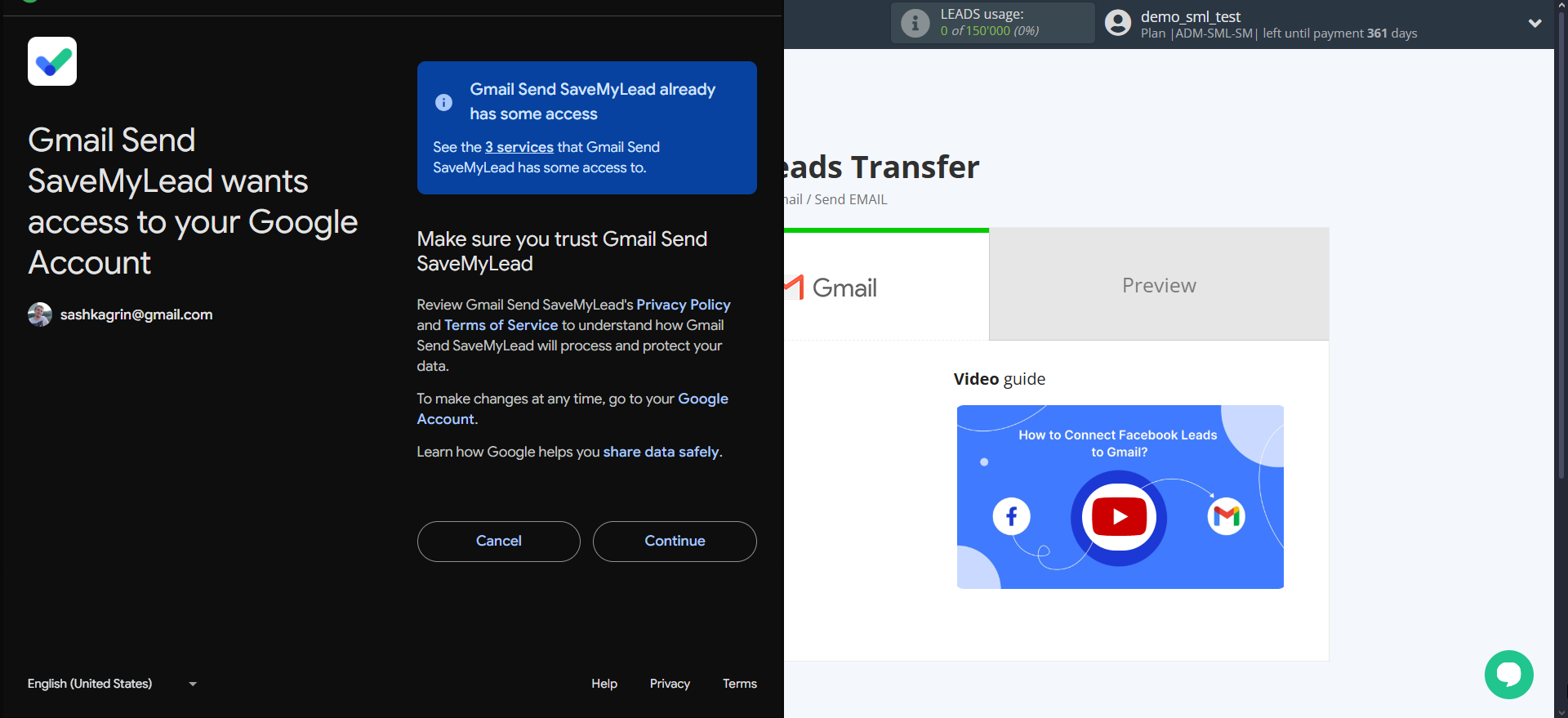This screenshot has height=718, width=1568.
Task: Click the SaveMyLead checkmark logo
Action: (52, 61)
